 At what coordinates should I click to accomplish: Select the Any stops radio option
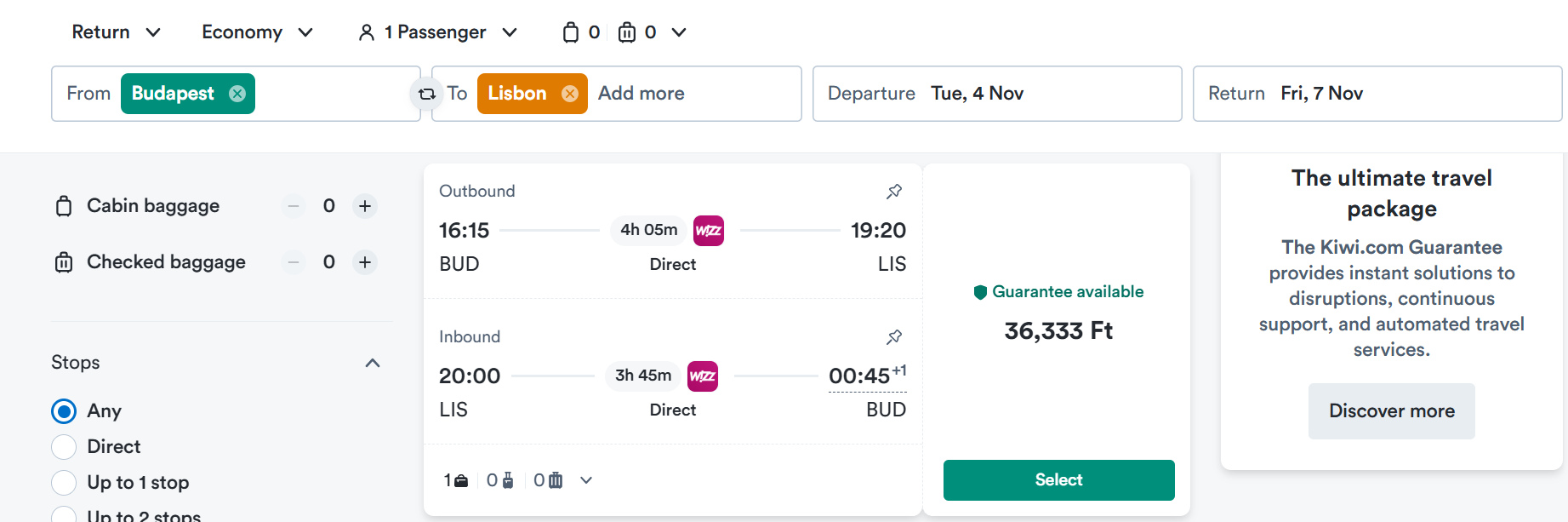coord(64,411)
